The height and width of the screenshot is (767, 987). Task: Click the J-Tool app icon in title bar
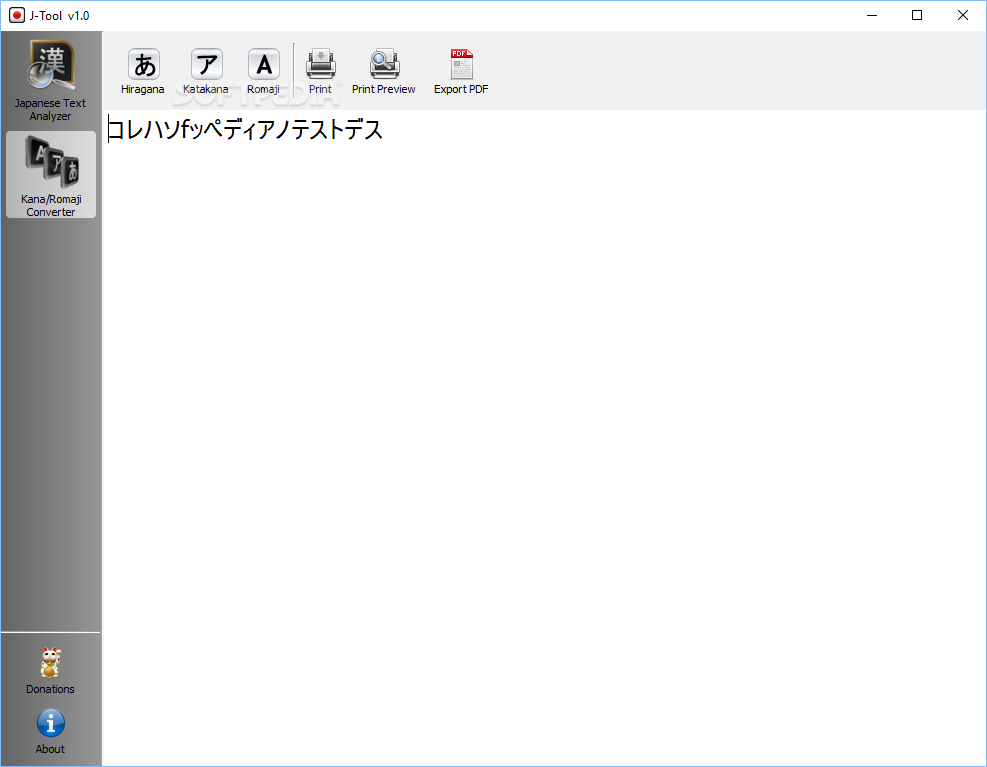pos(17,15)
